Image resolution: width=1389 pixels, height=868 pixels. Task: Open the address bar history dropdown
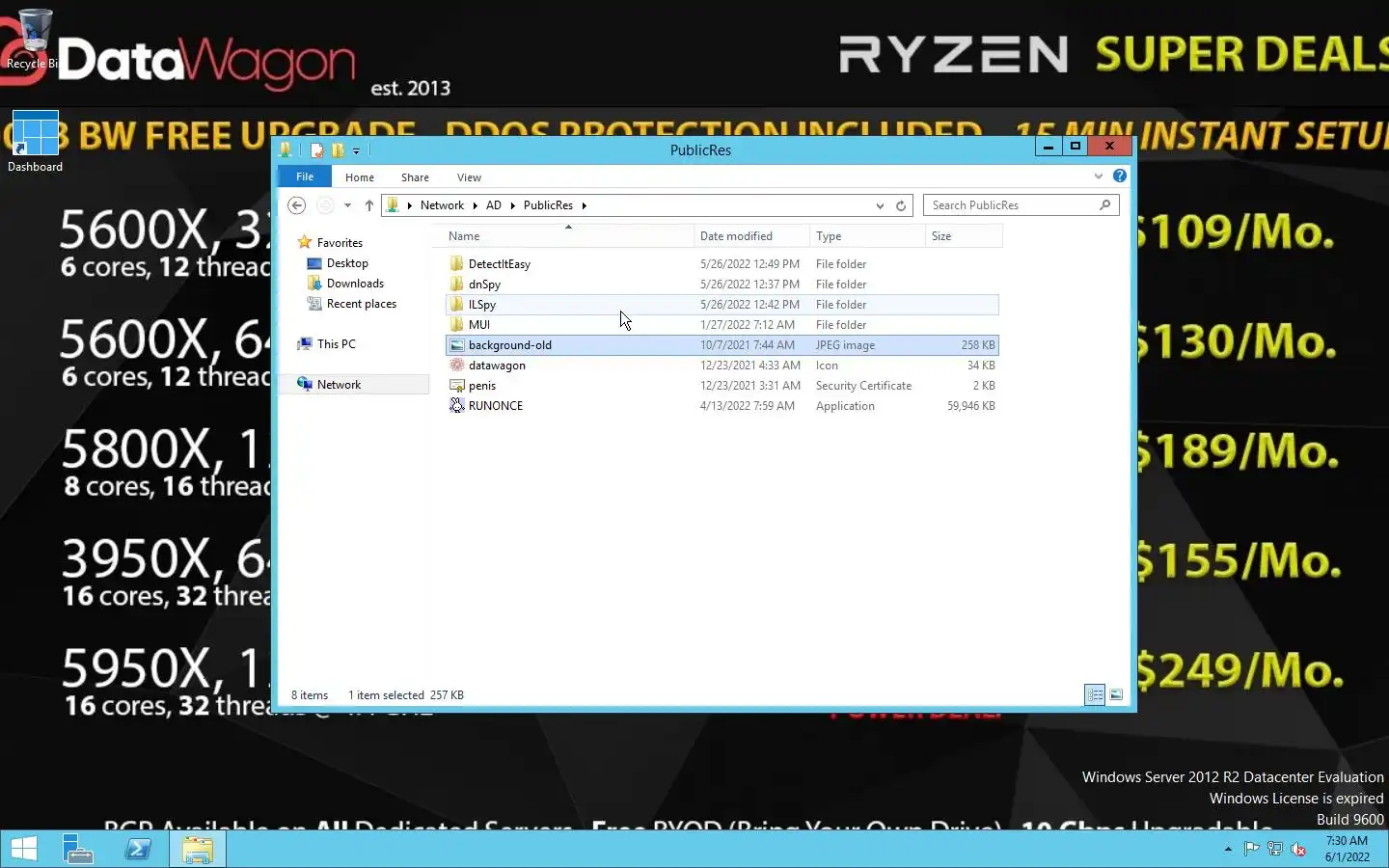pos(880,205)
